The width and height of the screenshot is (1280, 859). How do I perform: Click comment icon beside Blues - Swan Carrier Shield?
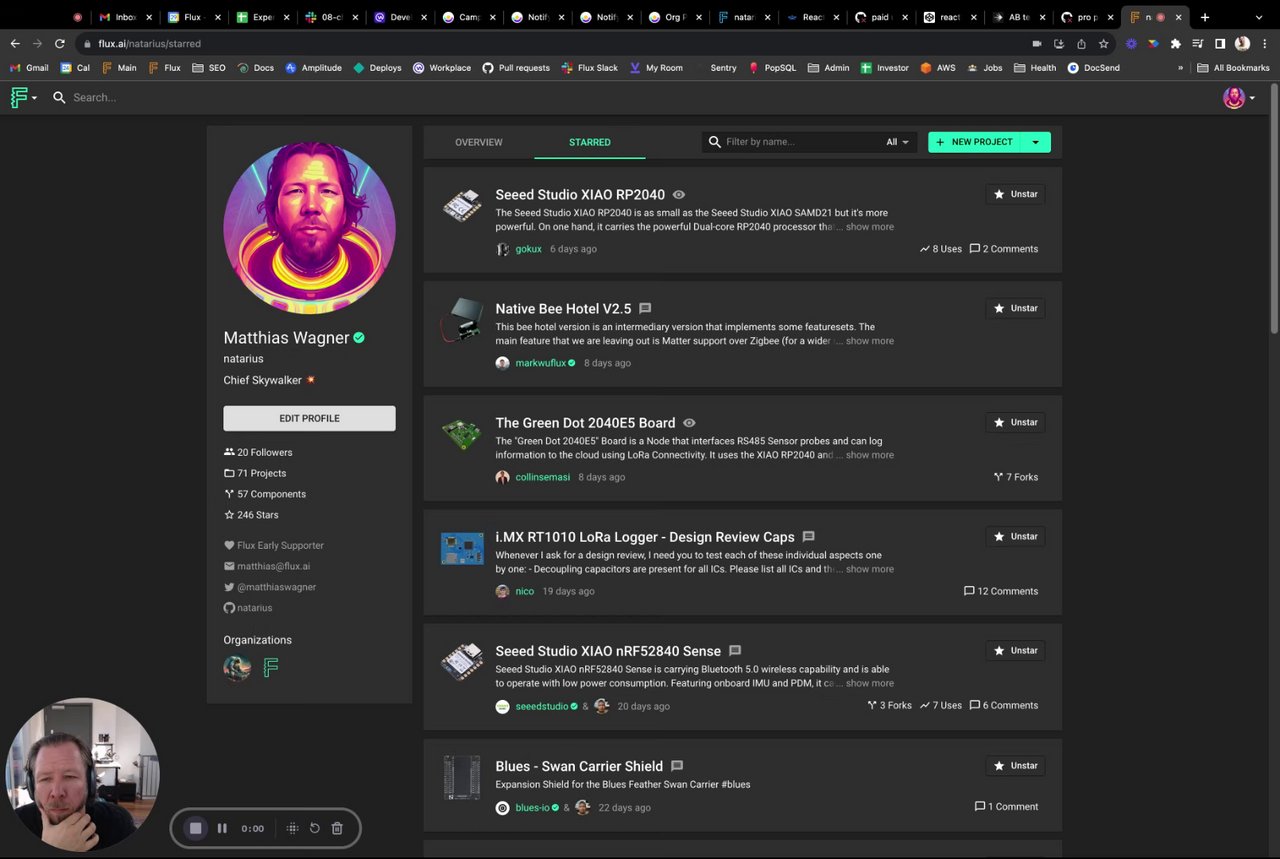[x=677, y=766]
